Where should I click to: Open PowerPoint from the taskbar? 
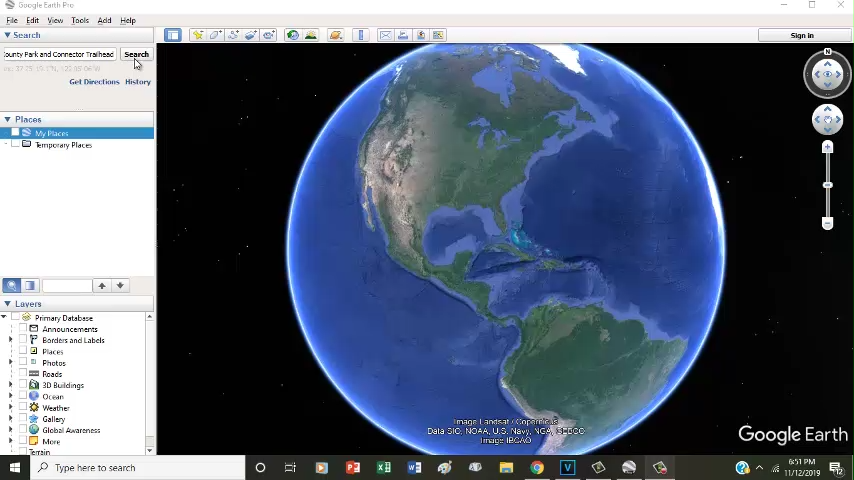tap(353, 467)
